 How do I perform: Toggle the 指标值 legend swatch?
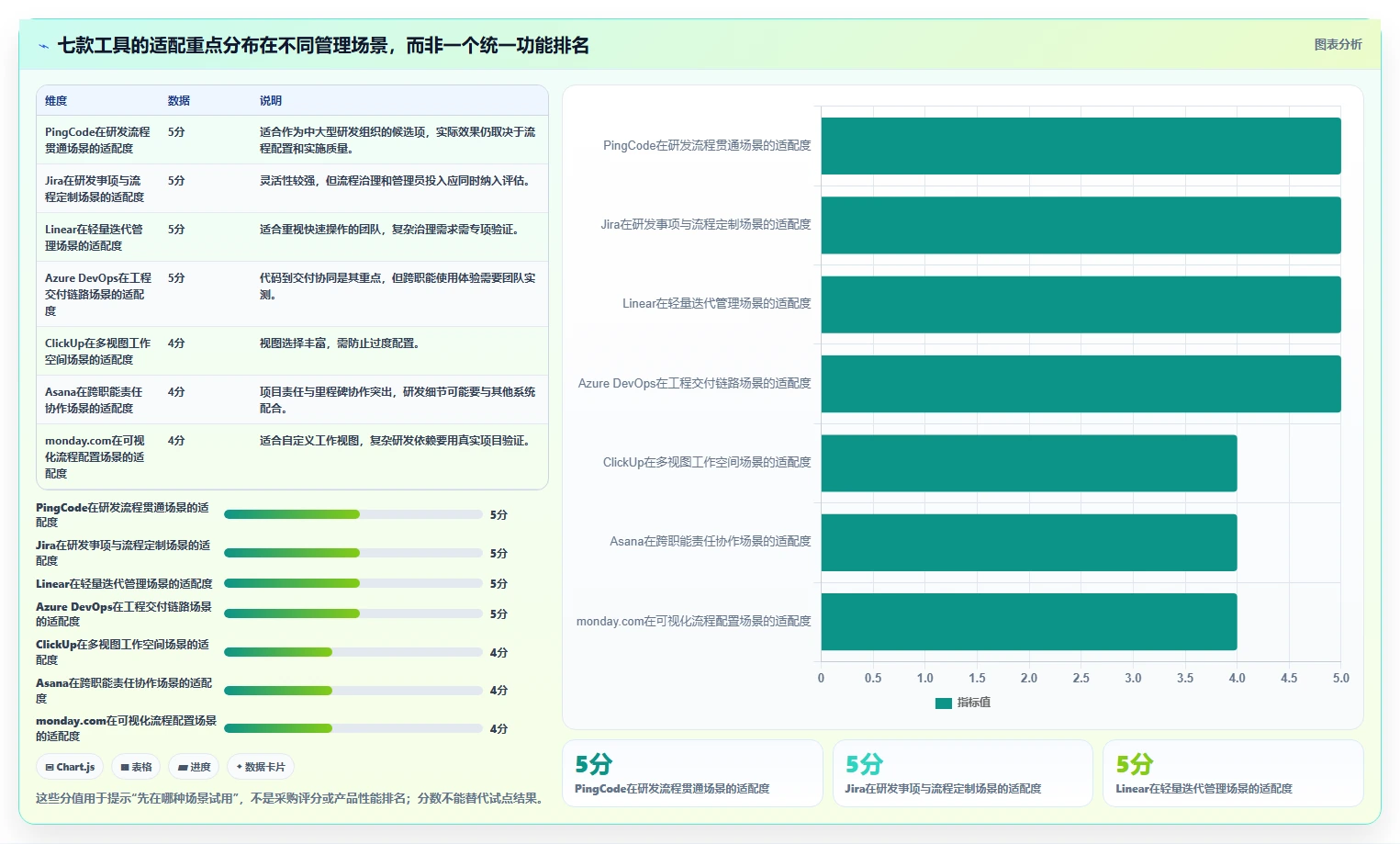pos(944,703)
